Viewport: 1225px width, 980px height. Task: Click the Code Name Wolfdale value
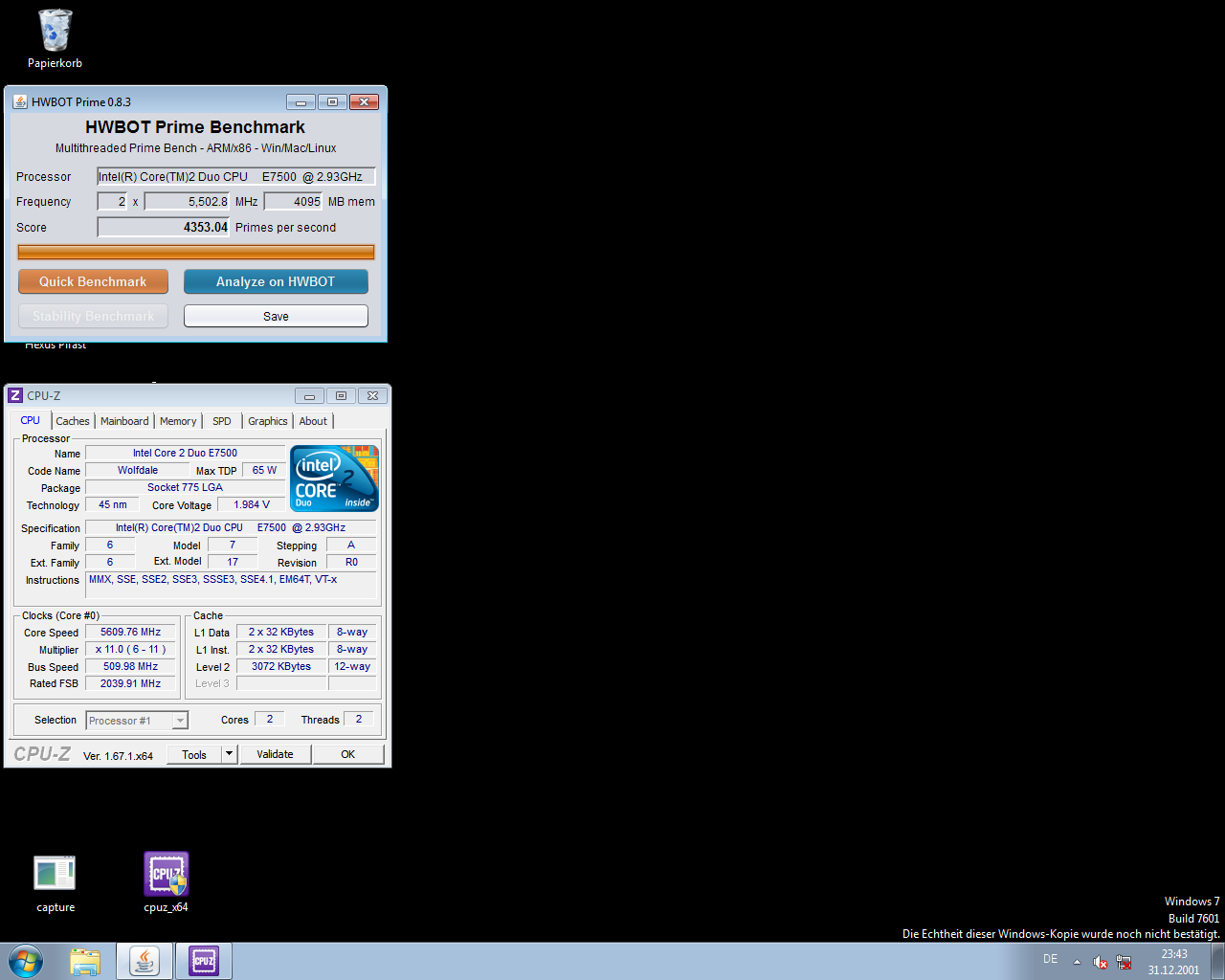tap(138, 470)
